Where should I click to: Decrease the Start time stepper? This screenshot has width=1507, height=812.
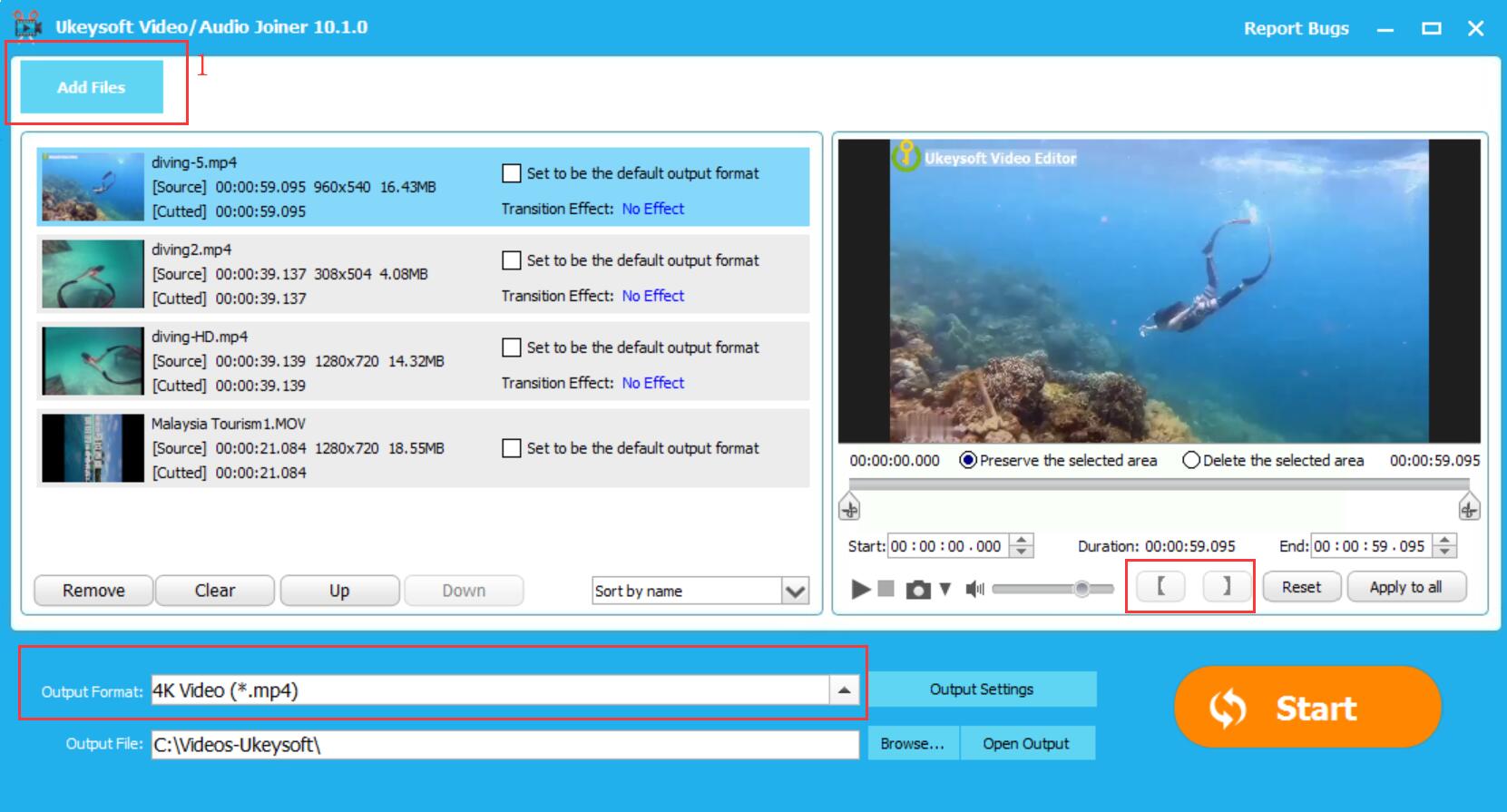point(1022,552)
